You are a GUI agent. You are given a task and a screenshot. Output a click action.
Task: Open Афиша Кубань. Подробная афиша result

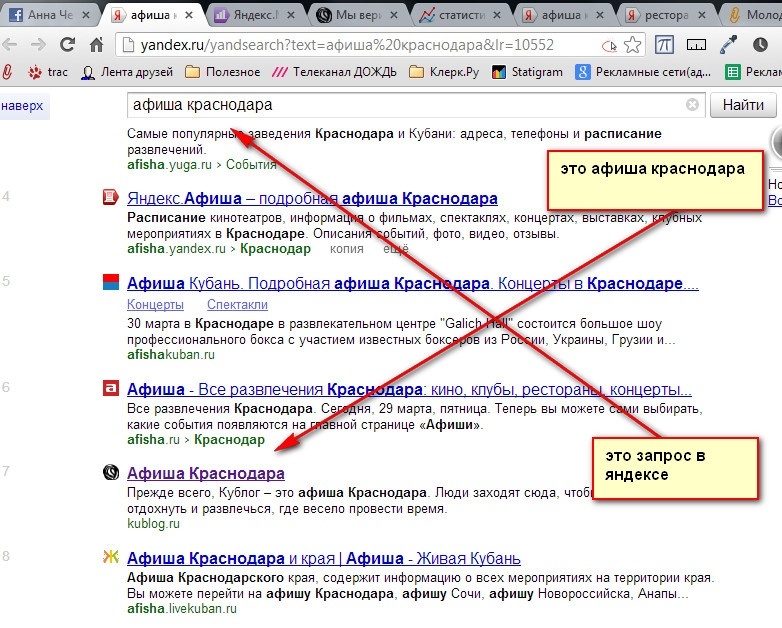pos(412,283)
